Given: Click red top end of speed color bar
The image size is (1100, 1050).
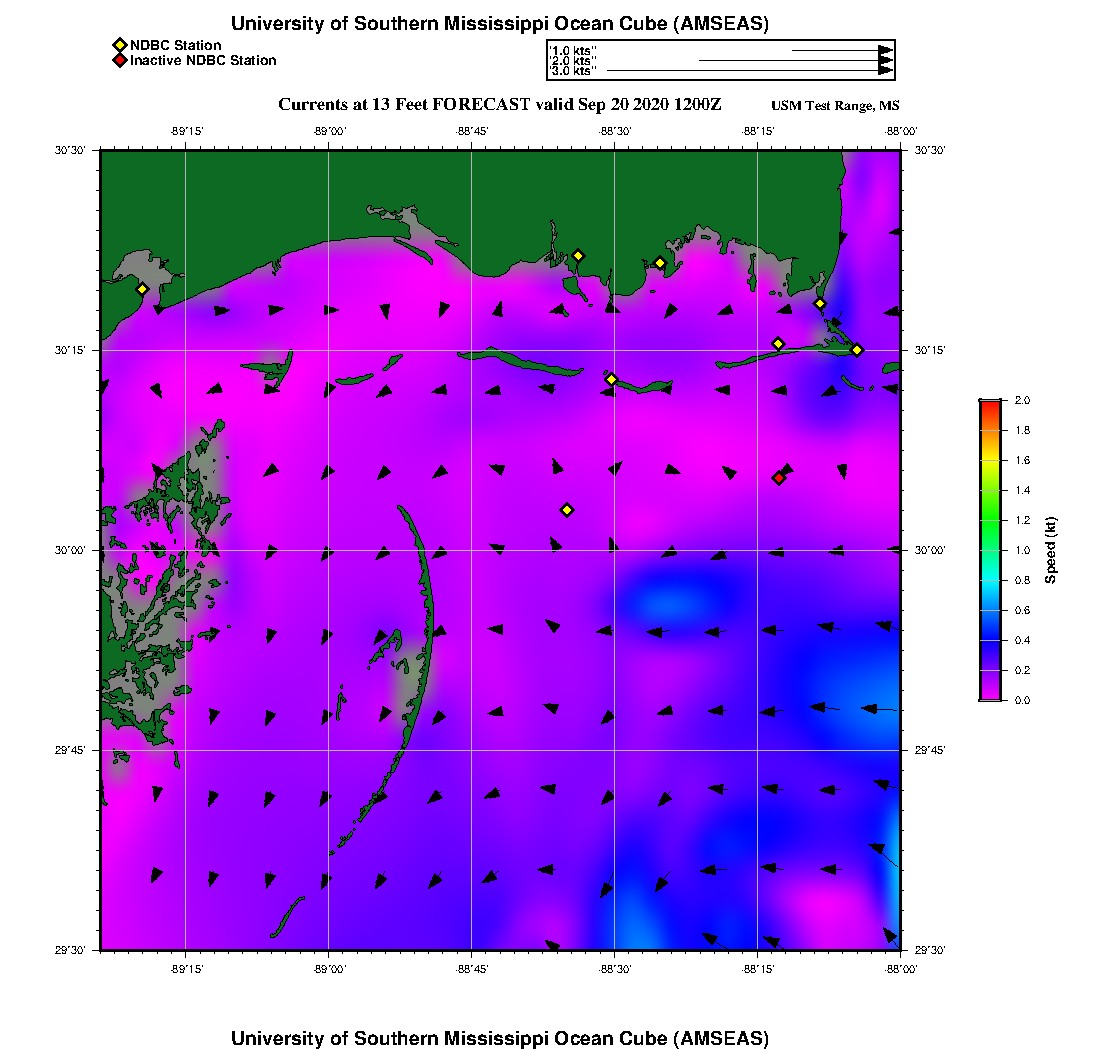Looking at the screenshot, I should coord(989,404).
